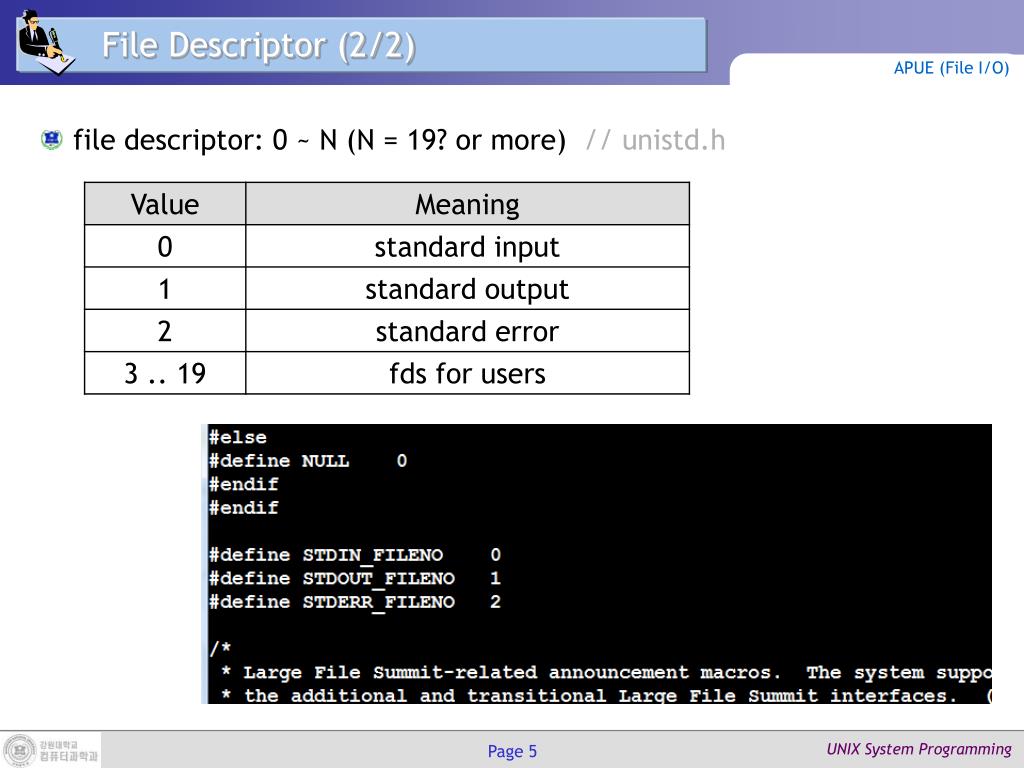Click the university seal logo in footer
The height and width of the screenshot is (768, 1024).
[x=19, y=750]
